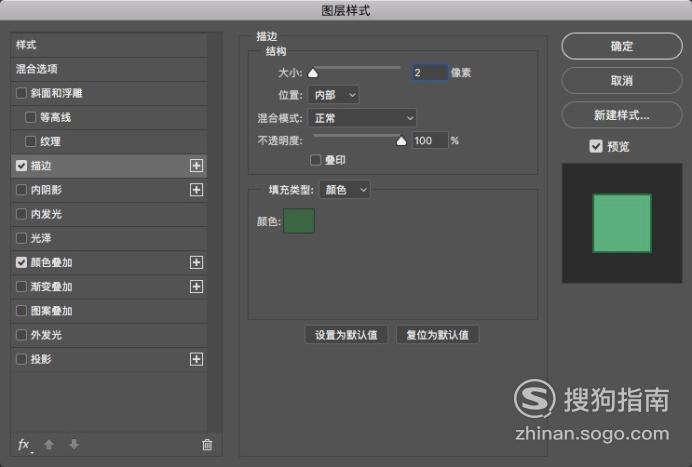Click the 新建样式... button
The height and width of the screenshot is (467, 692).
point(622,115)
